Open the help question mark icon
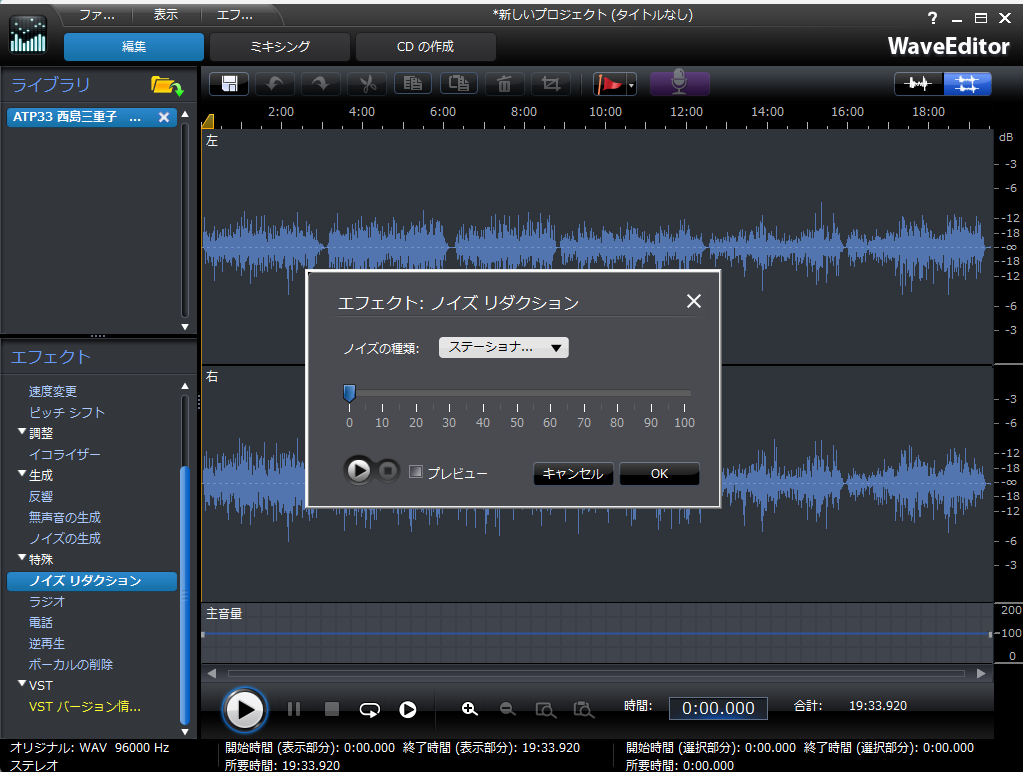This screenshot has width=1023, height=772. pos(932,18)
